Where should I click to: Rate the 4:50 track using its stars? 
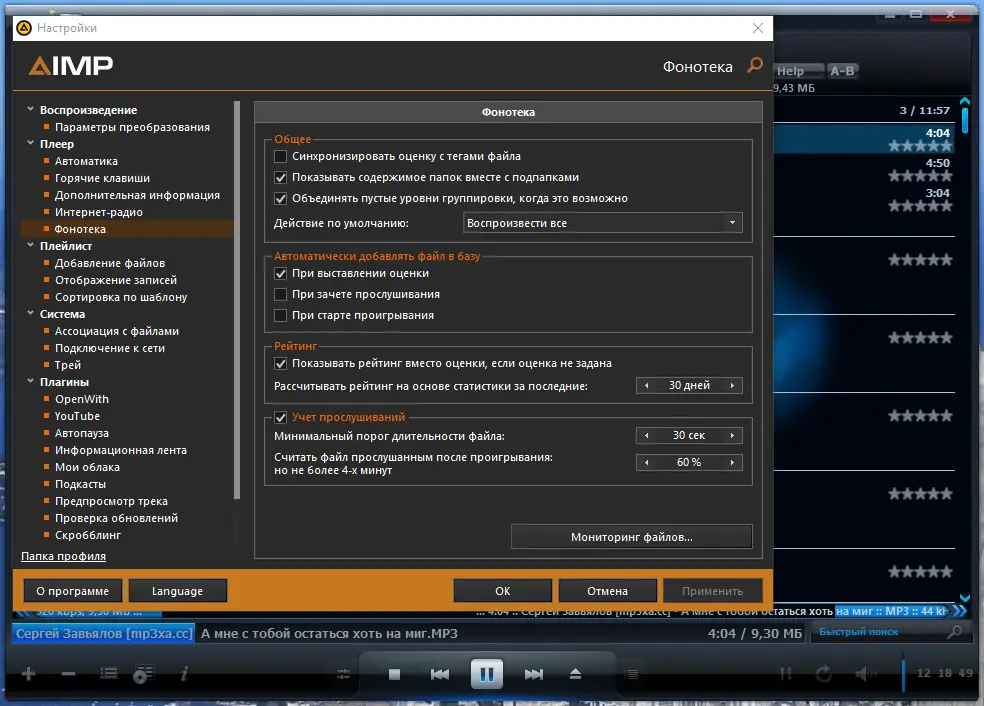(x=920, y=176)
